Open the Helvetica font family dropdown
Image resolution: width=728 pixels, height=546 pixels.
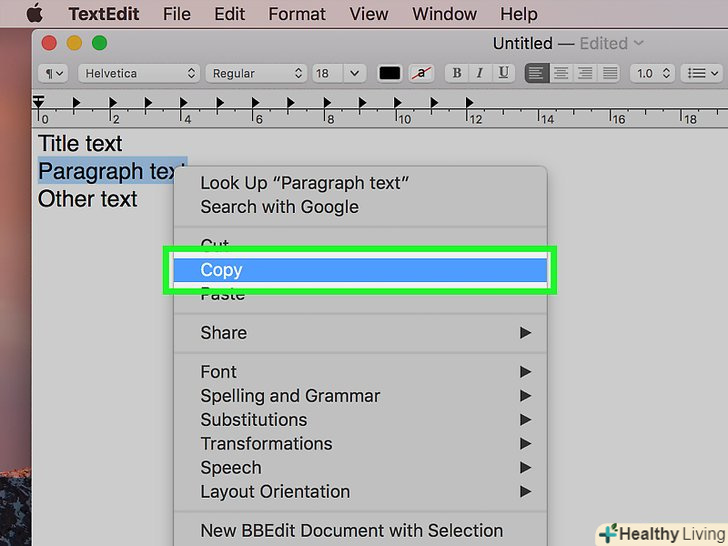coord(139,73)
